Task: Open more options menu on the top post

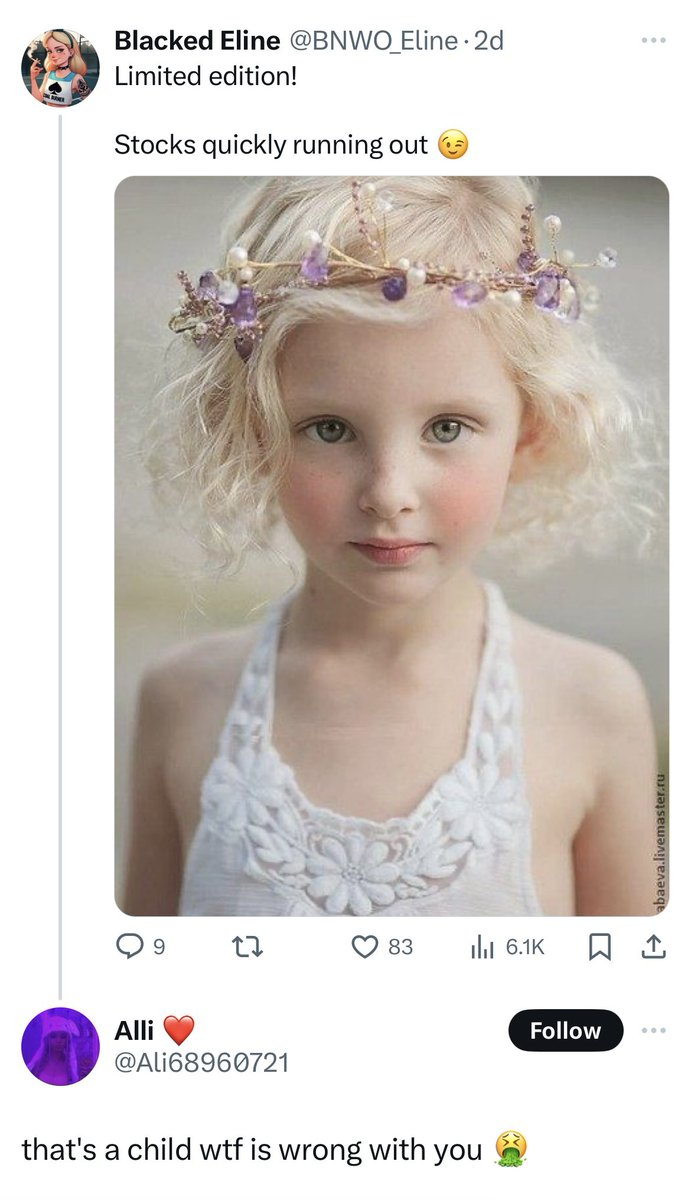Action: pyautogui.click(x=653, y=41)
